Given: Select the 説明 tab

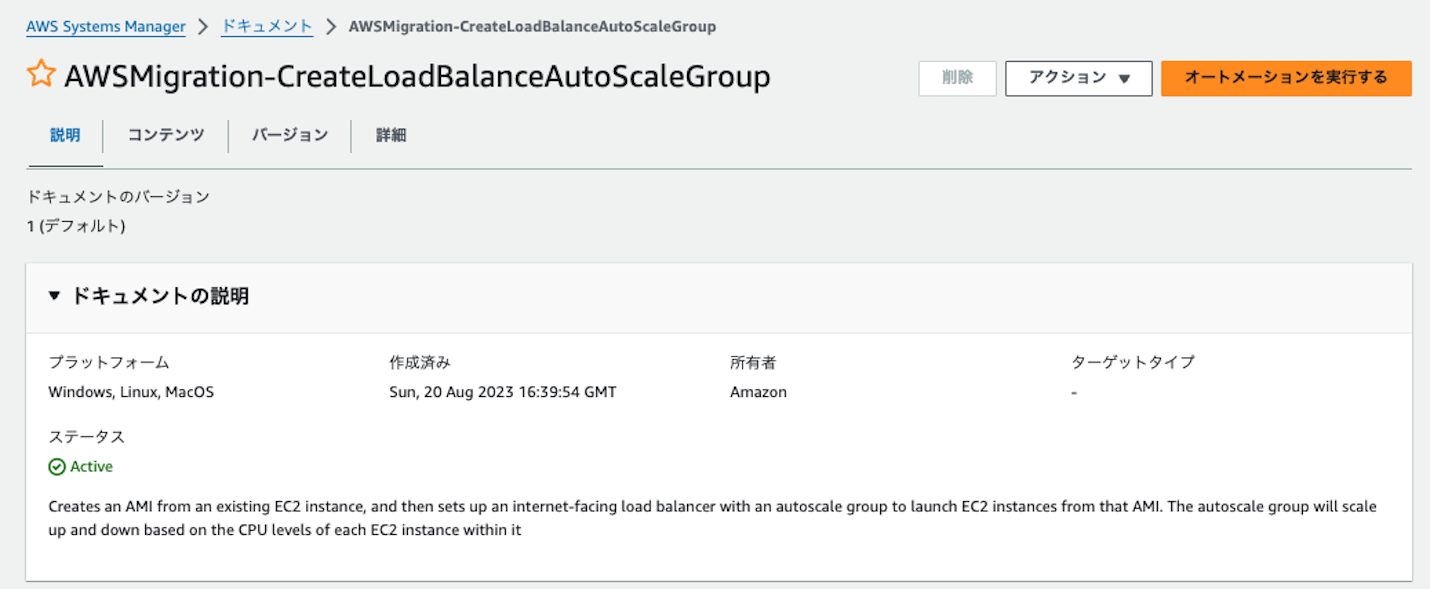Looking at the screenshot, I should point(65,135).
